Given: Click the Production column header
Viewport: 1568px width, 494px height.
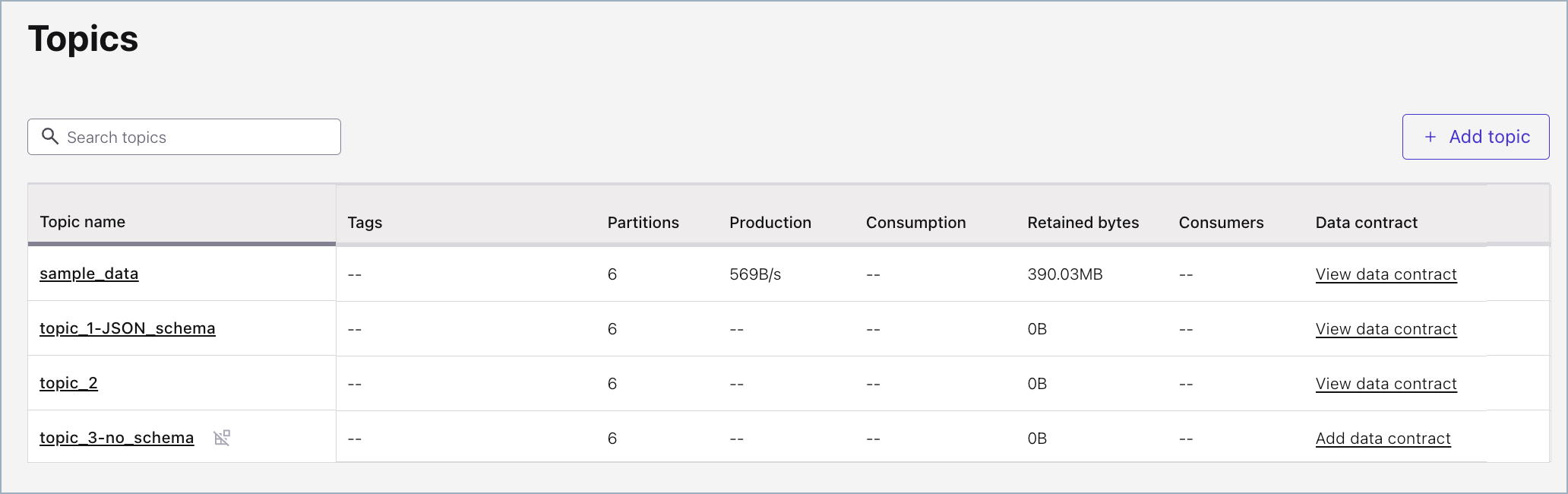Looking at the screenshot, I should click(x=770, y=223).
